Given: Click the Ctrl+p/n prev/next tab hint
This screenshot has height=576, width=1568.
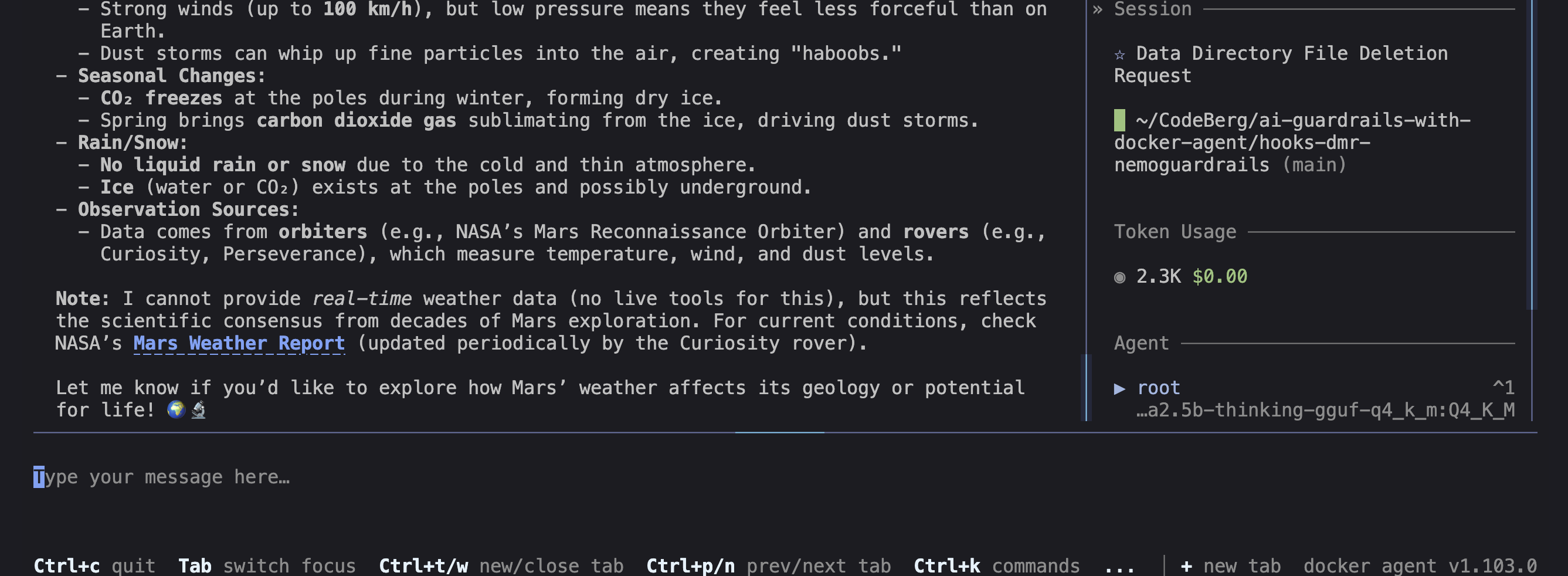Looking at the screenshot, I should tap(768, 565).
